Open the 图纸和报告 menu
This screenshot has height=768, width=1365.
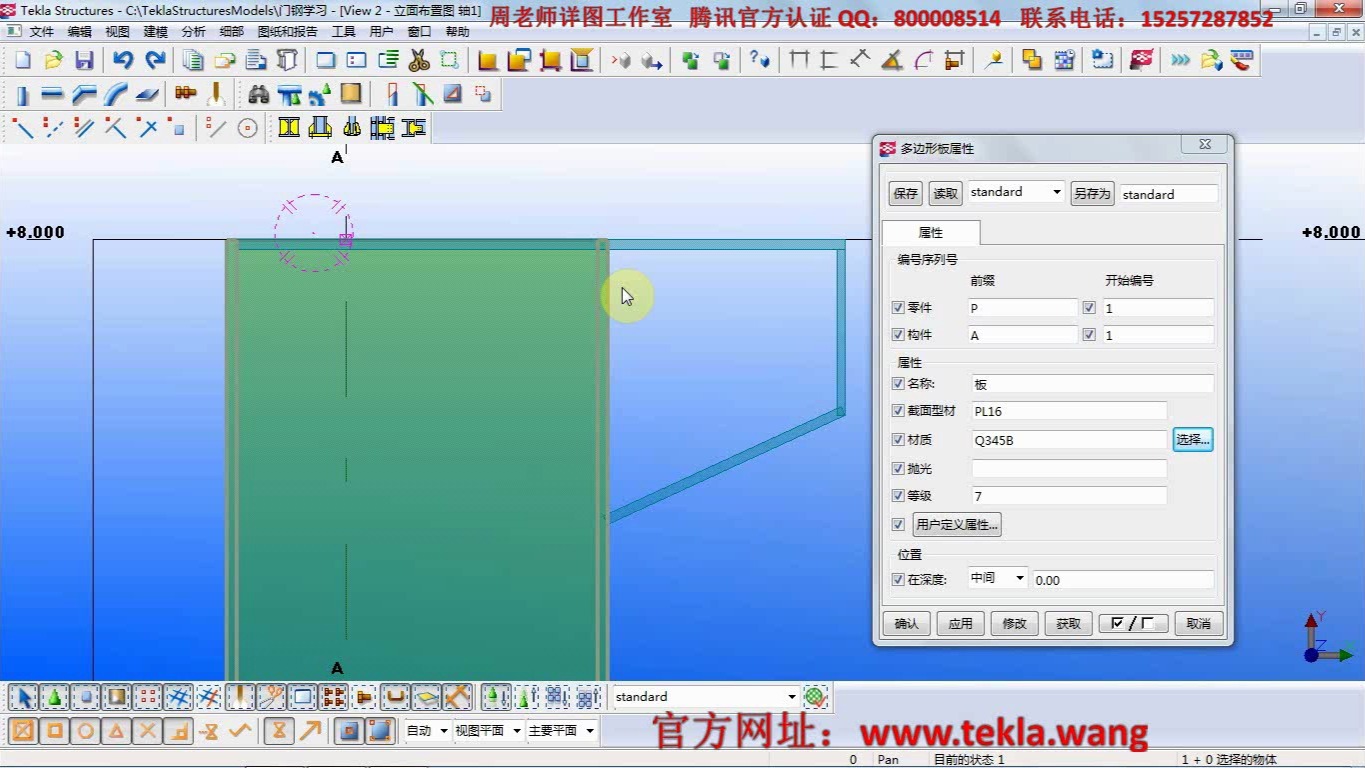click(x=287, y=32)
